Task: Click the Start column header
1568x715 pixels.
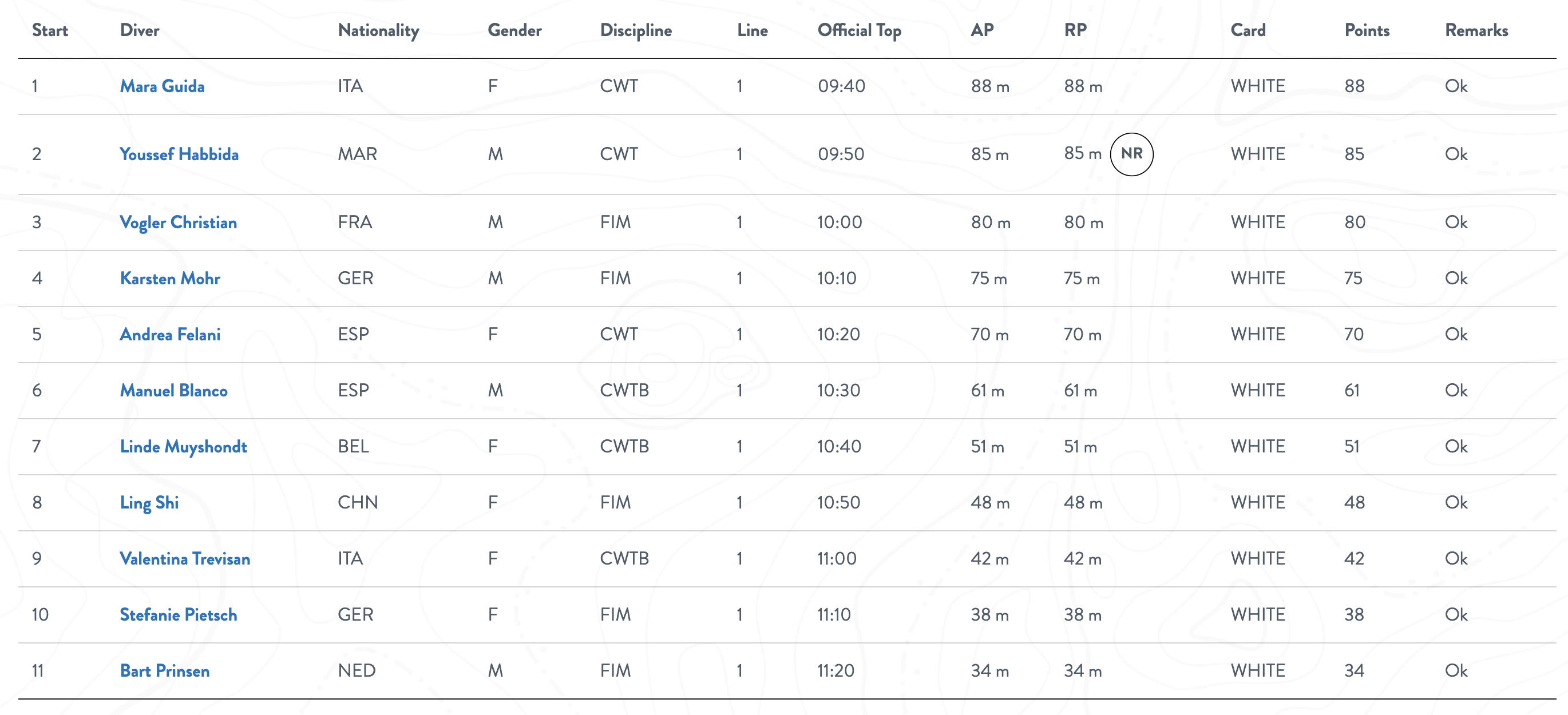Action: click(50, 30)
